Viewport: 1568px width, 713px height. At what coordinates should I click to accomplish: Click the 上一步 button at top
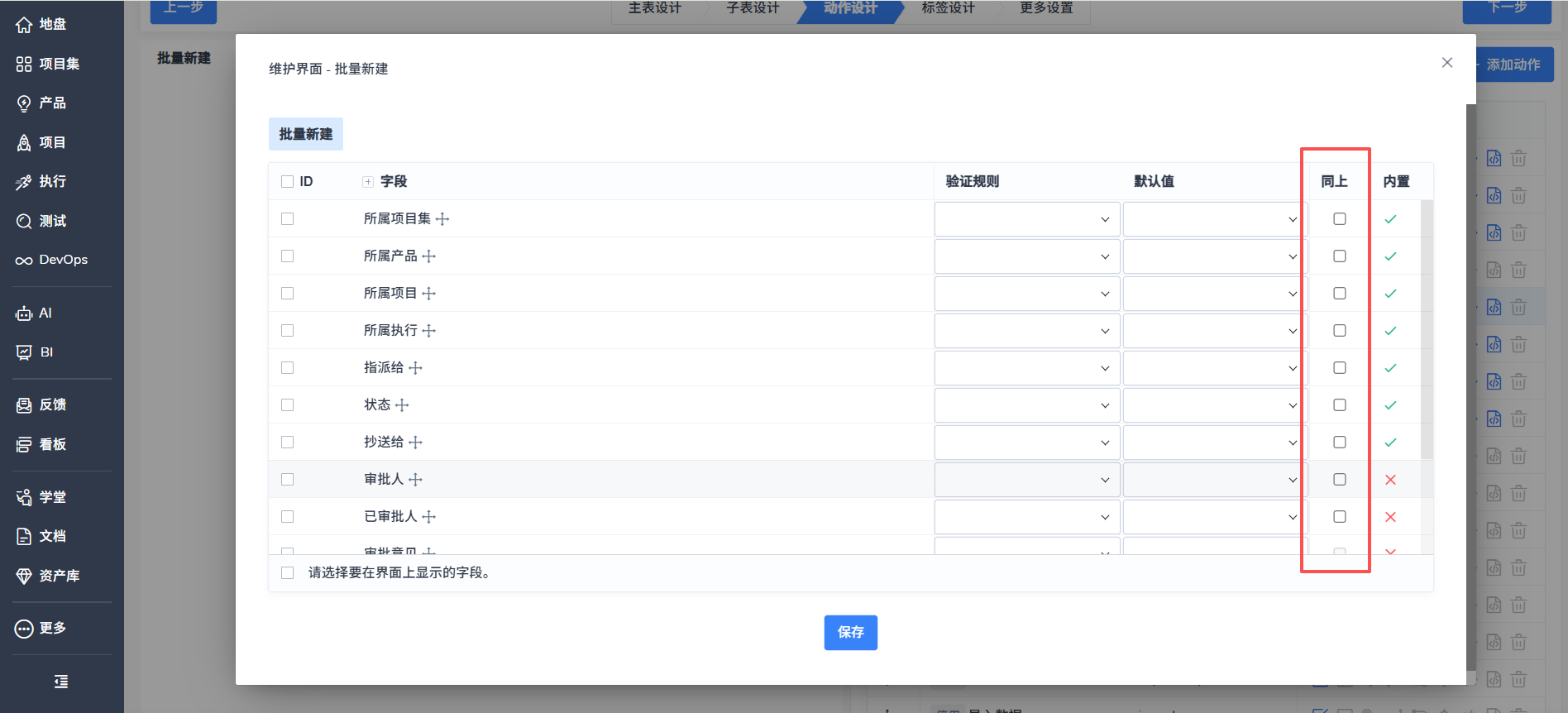[x=184, y=10]
